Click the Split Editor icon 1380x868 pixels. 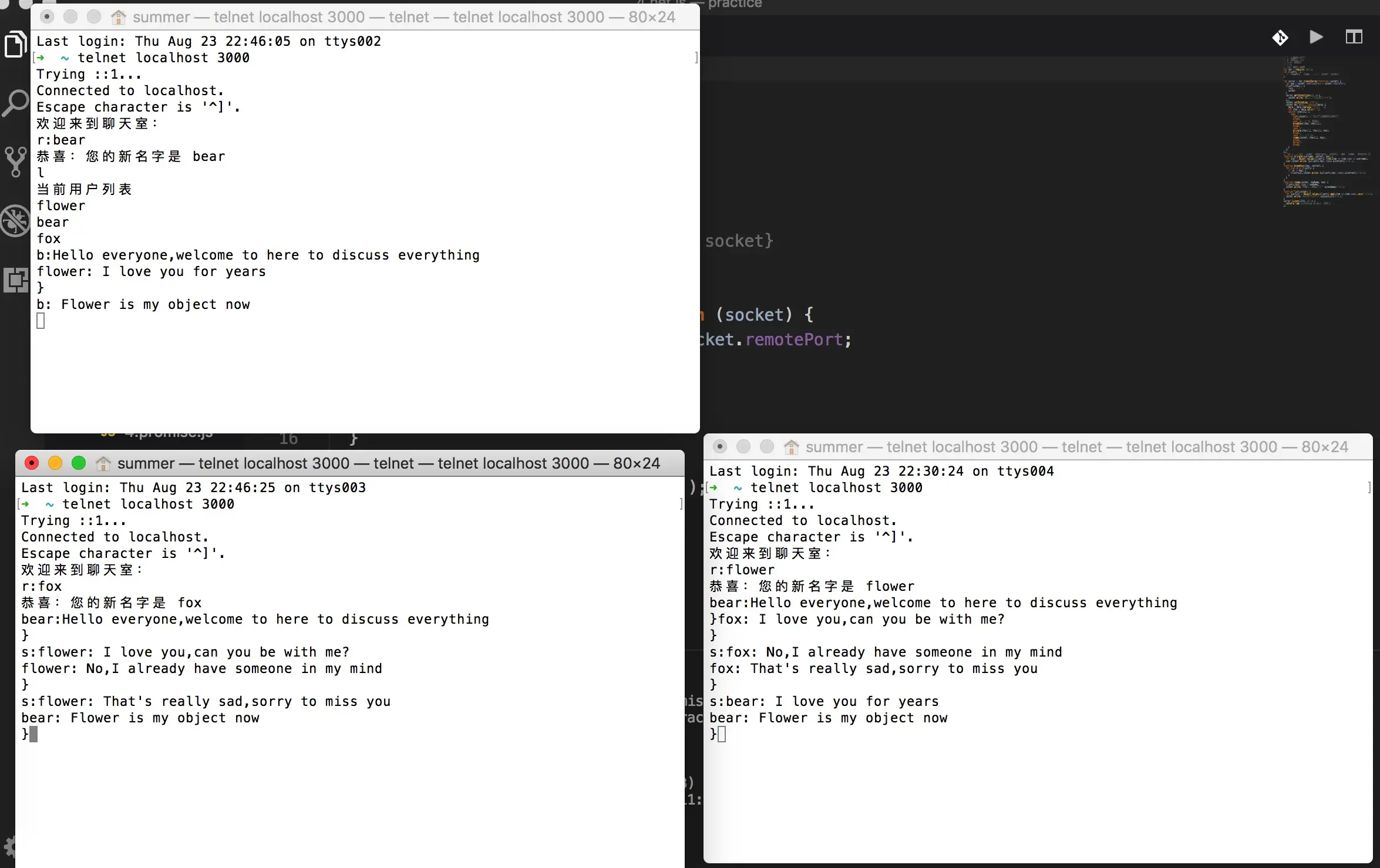pos(1354,38)
